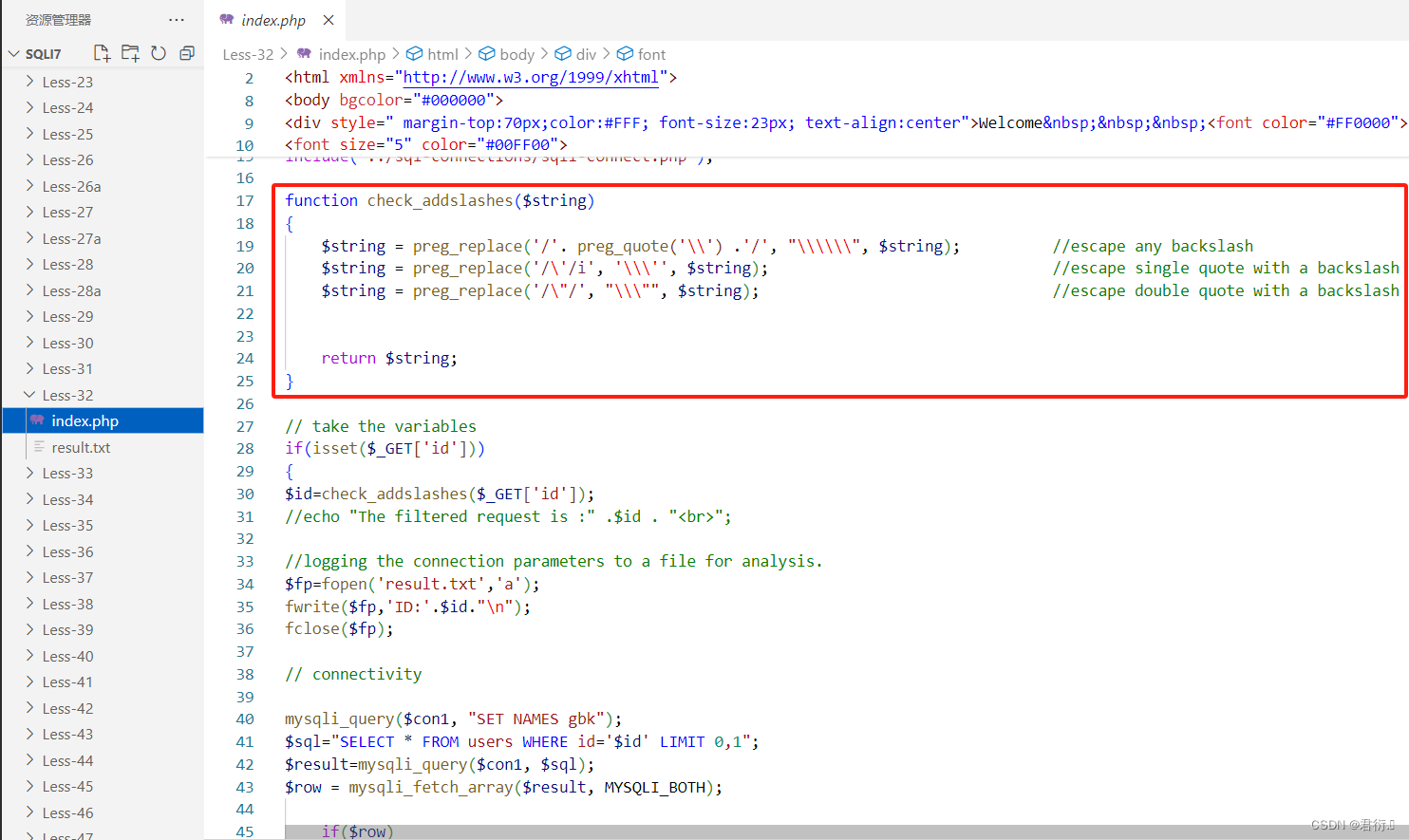Expand the Less-27a folder
The width and height of the screenshot is (1409, 840).
(102, 238)
